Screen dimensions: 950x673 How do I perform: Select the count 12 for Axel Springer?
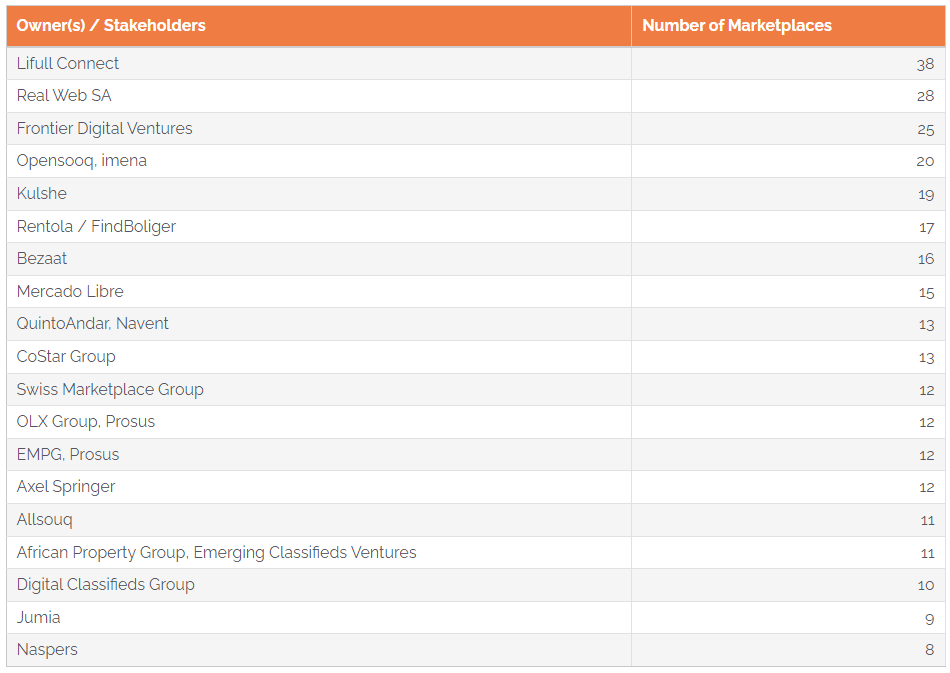[926, 488]
